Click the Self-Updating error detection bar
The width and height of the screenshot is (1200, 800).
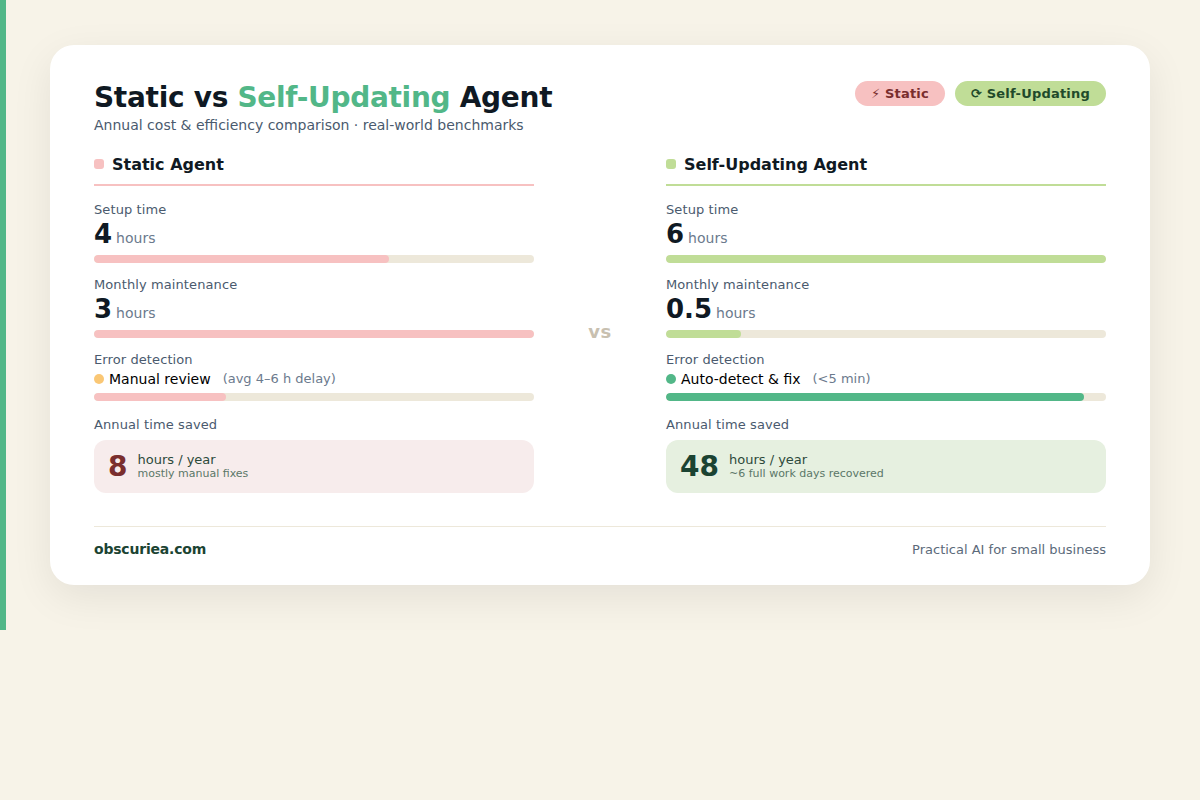pyautogui.click(x=886, y=397)
